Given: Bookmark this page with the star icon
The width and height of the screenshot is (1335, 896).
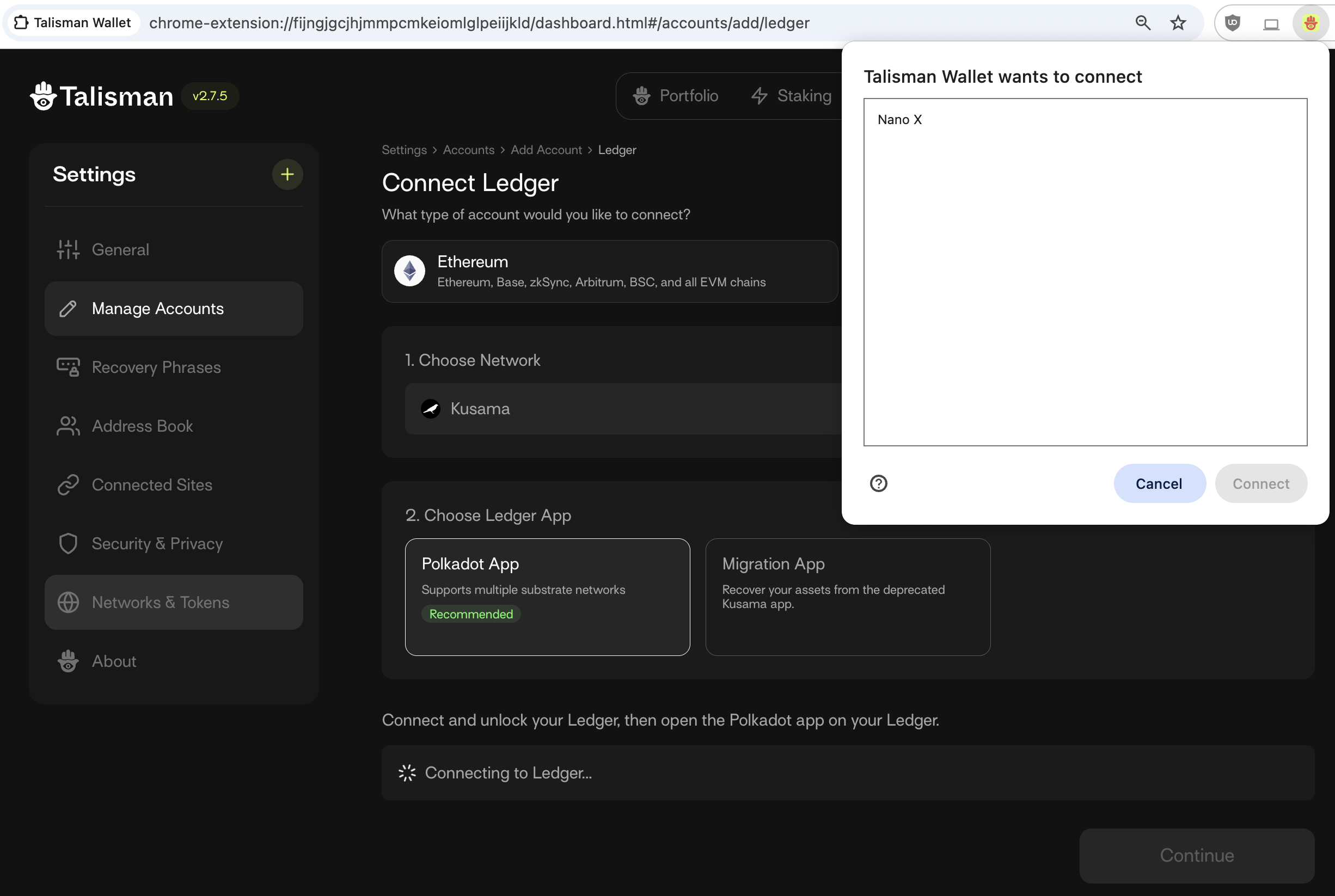Looking at the screenshot, I should click(1178, 23).
